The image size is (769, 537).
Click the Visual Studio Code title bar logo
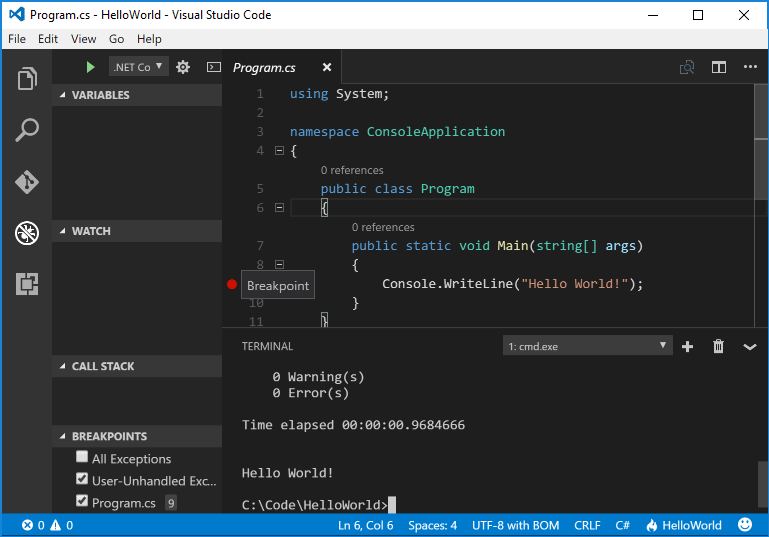pyautogui.click(x=17, y=14)
